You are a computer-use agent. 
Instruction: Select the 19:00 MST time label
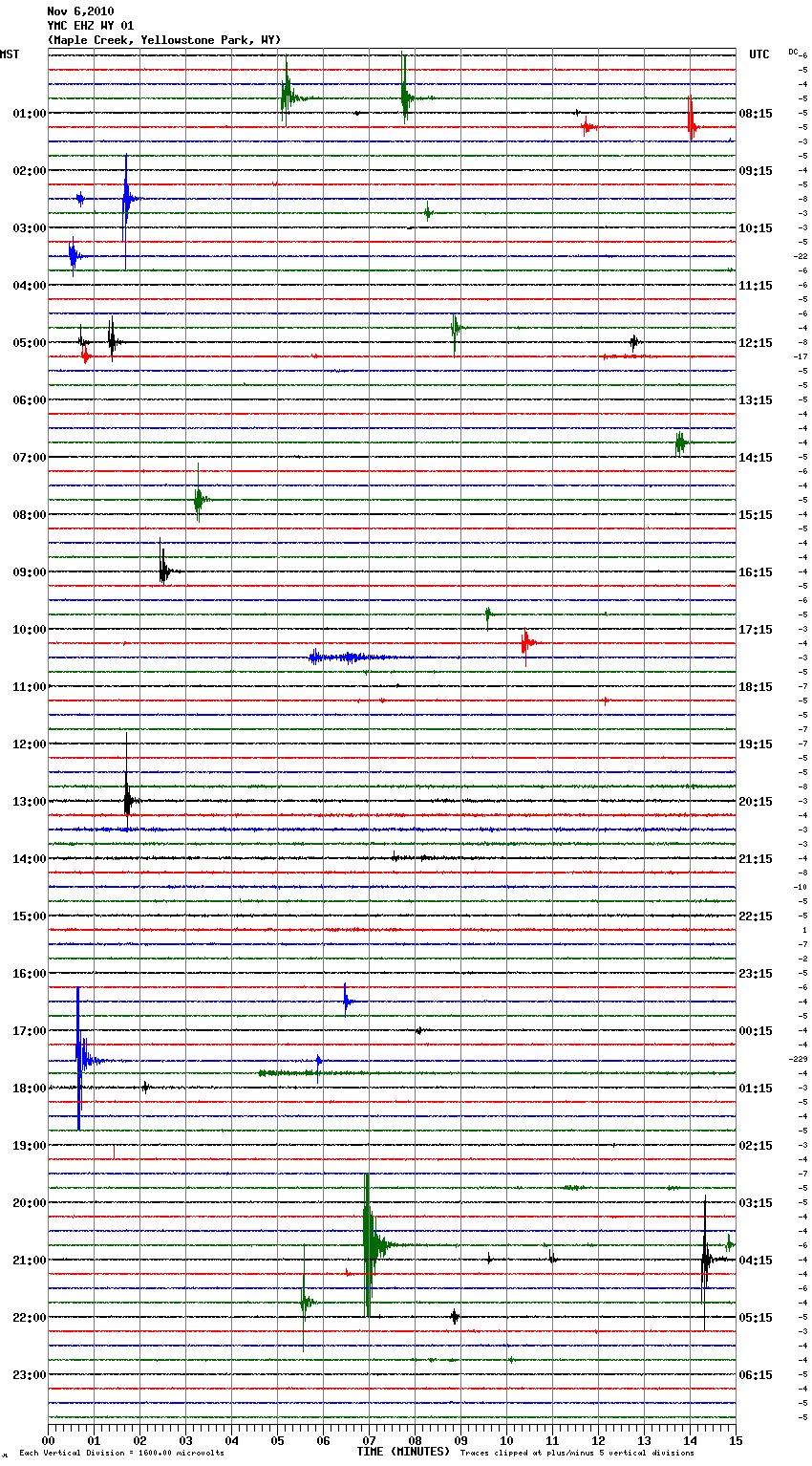point(30,1146)
